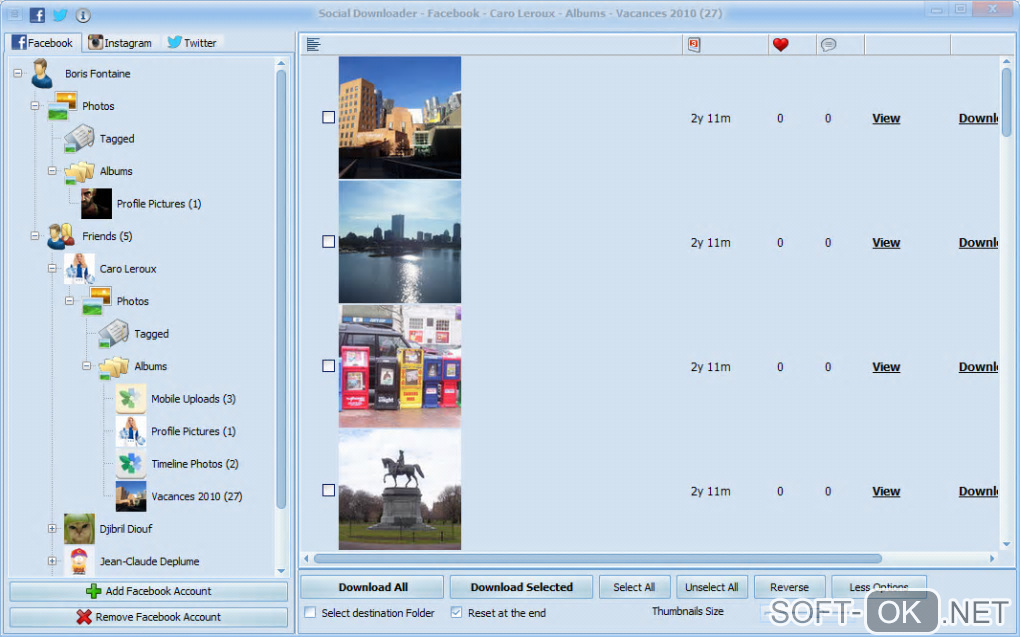Sort by the comments bubble column icon

[x=828, y=44]
